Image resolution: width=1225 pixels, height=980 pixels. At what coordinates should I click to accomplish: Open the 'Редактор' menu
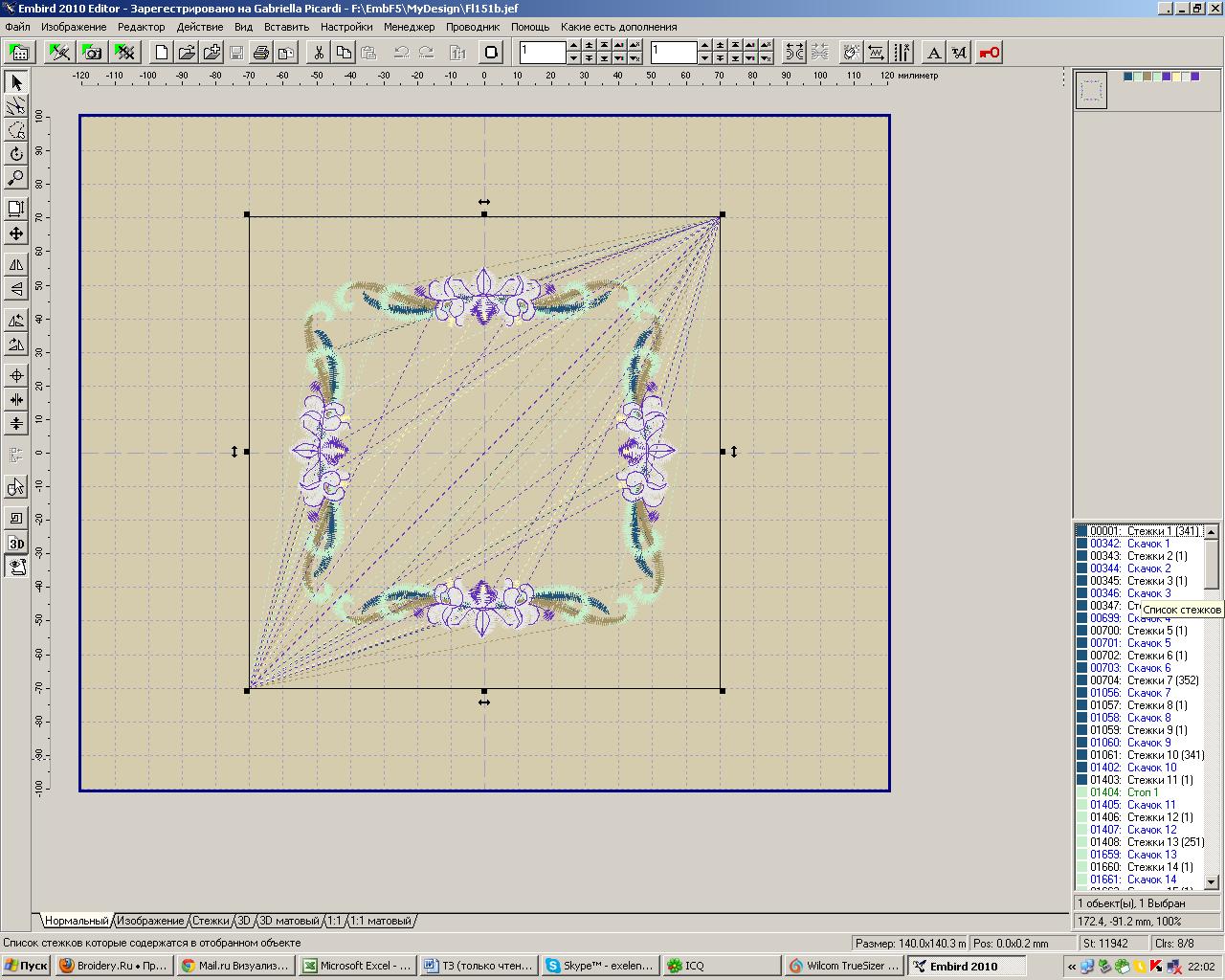point(141,27)
